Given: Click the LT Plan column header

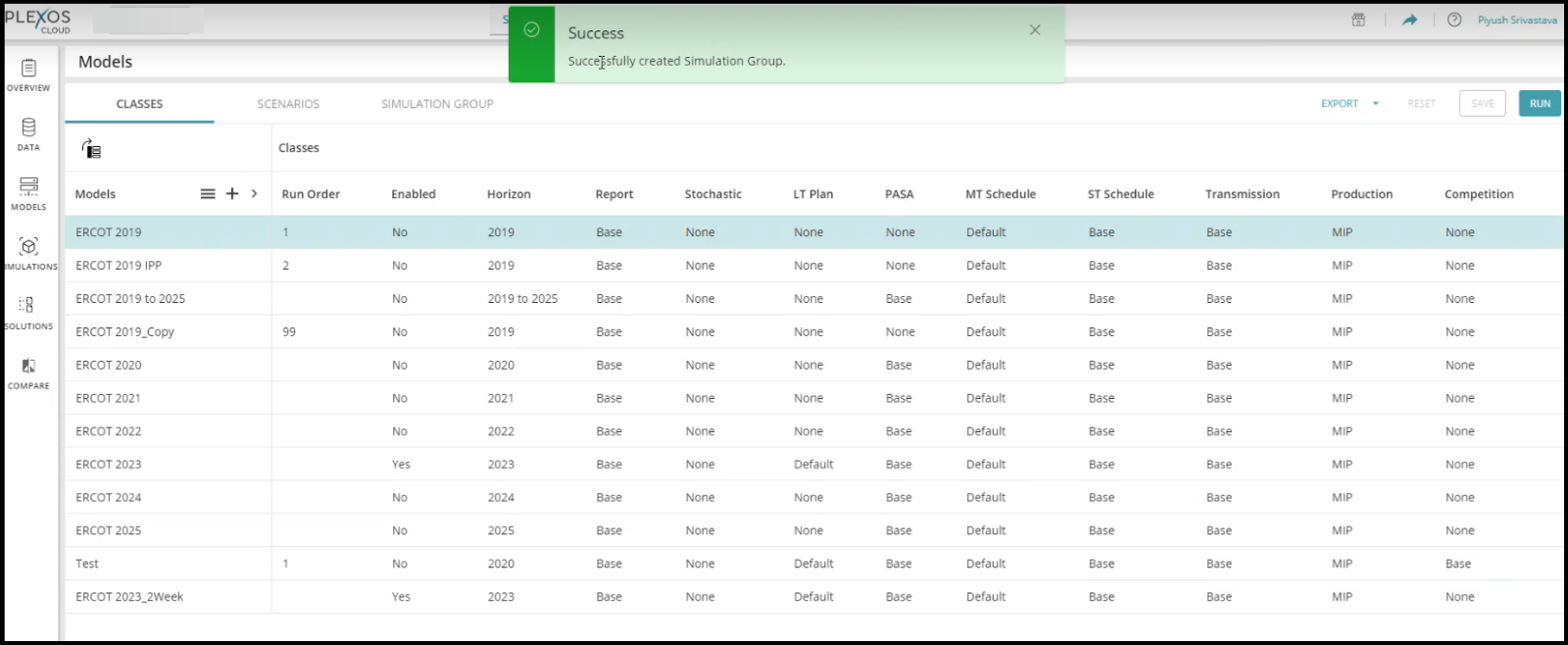Looking at the screenshot, I should coord(813,194).
